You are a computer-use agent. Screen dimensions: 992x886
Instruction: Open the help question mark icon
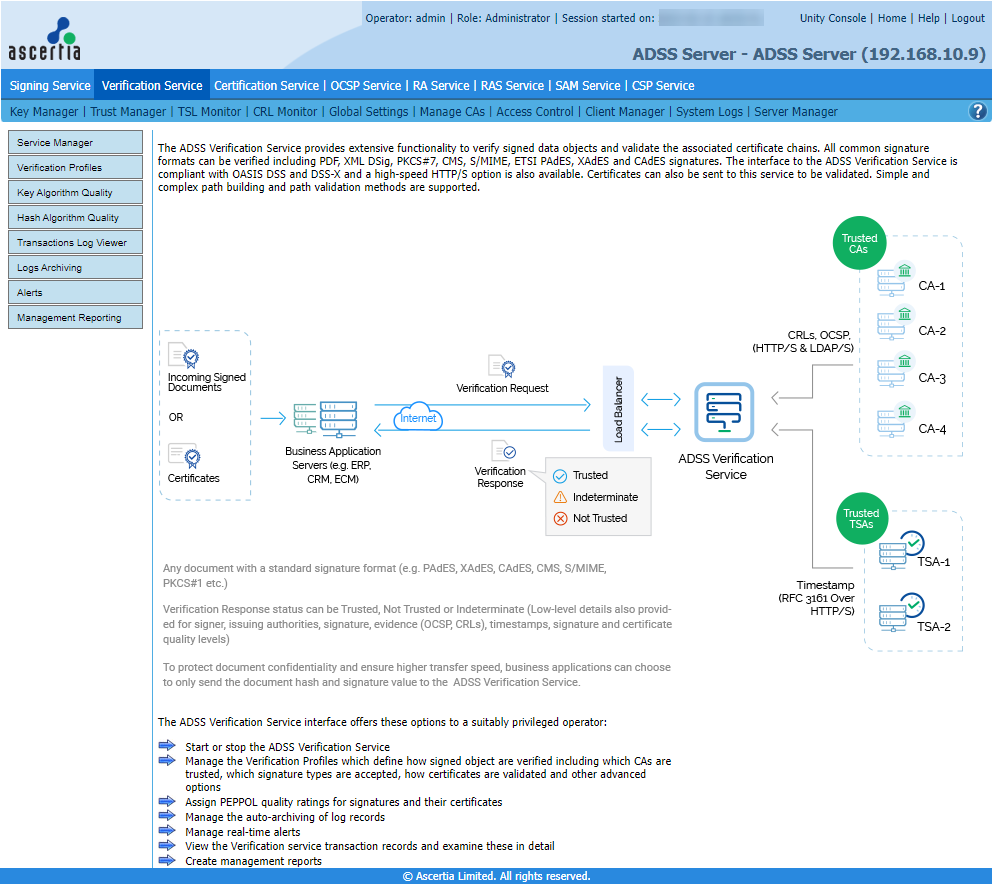[977, 111]
